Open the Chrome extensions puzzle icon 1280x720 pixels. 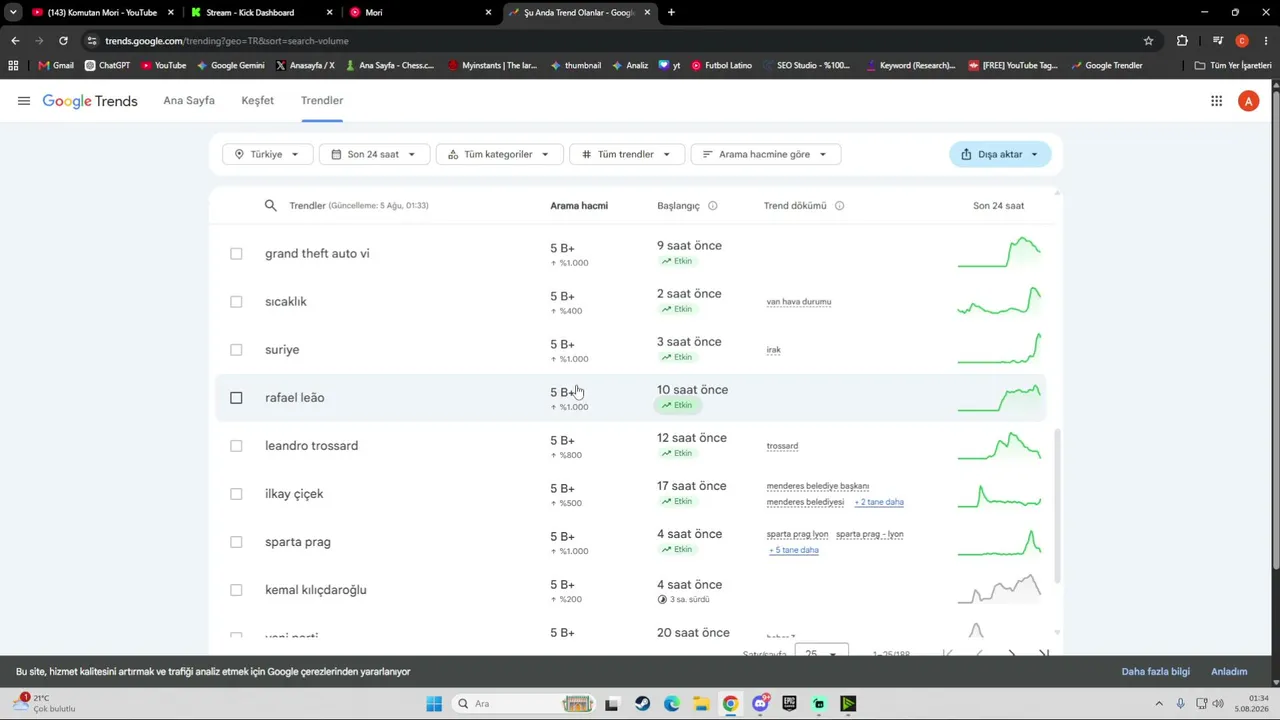(x=1182, y=41)
